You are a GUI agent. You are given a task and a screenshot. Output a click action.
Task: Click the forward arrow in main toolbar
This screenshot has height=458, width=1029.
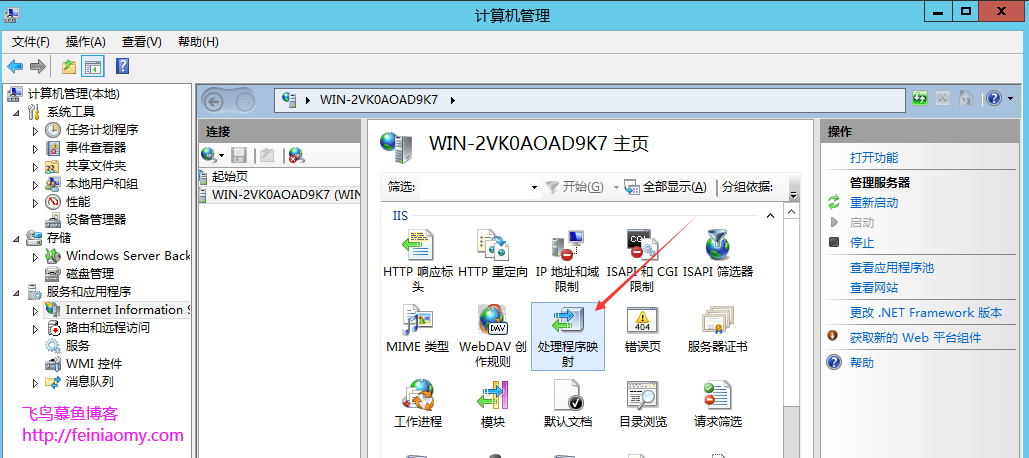(38, 66)
